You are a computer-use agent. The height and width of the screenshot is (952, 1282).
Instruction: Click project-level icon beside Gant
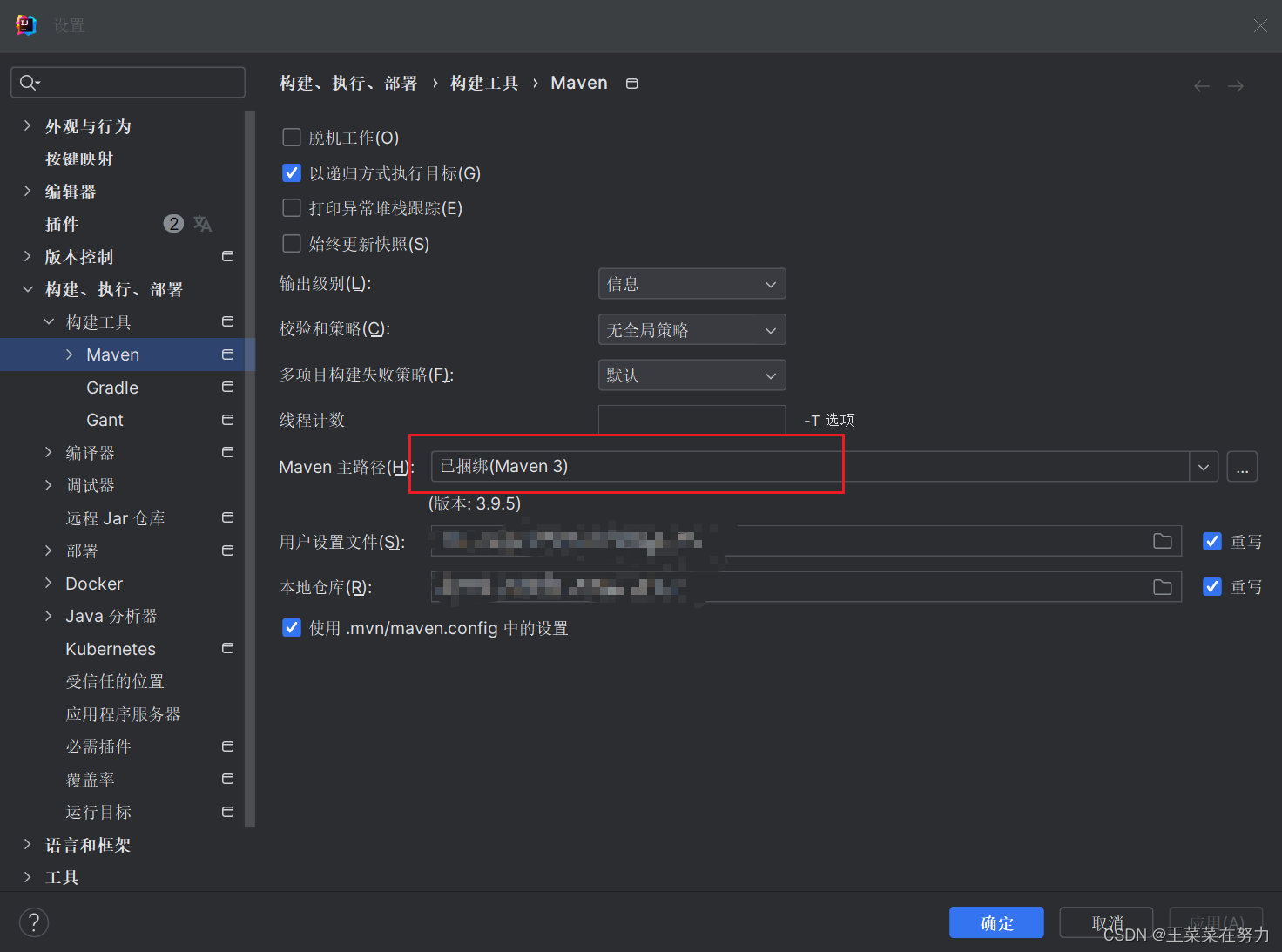228,420
